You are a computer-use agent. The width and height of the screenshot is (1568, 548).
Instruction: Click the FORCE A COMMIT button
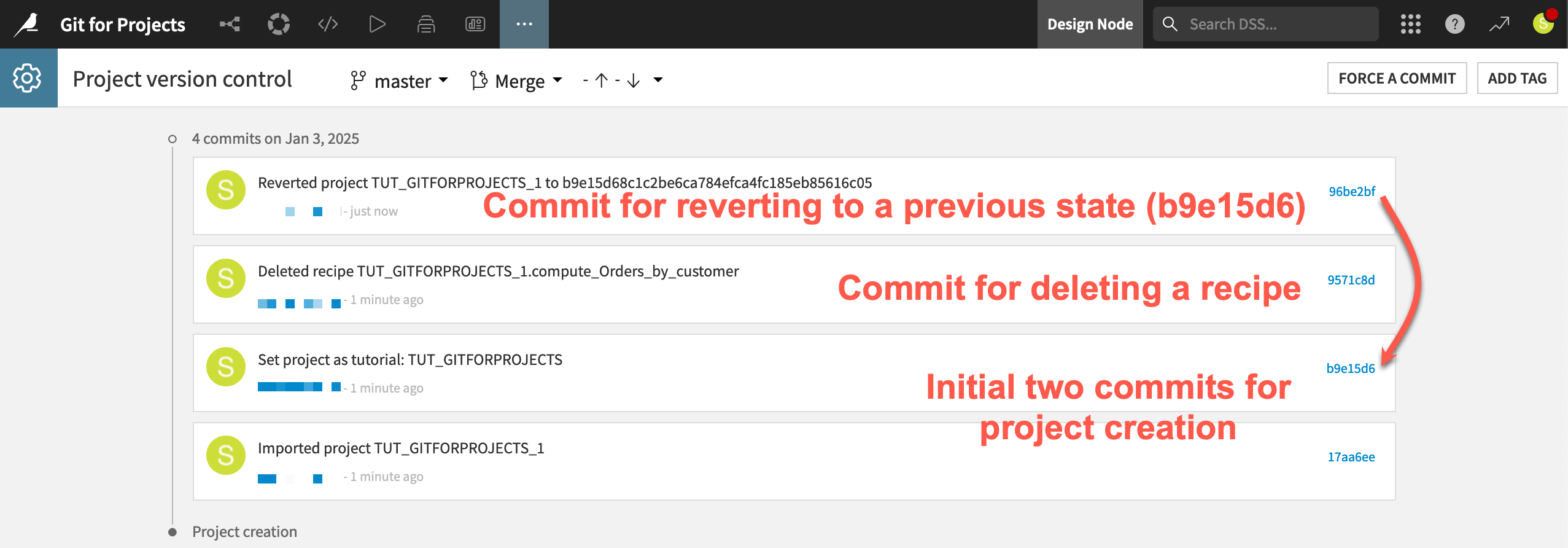(1397, 78)
